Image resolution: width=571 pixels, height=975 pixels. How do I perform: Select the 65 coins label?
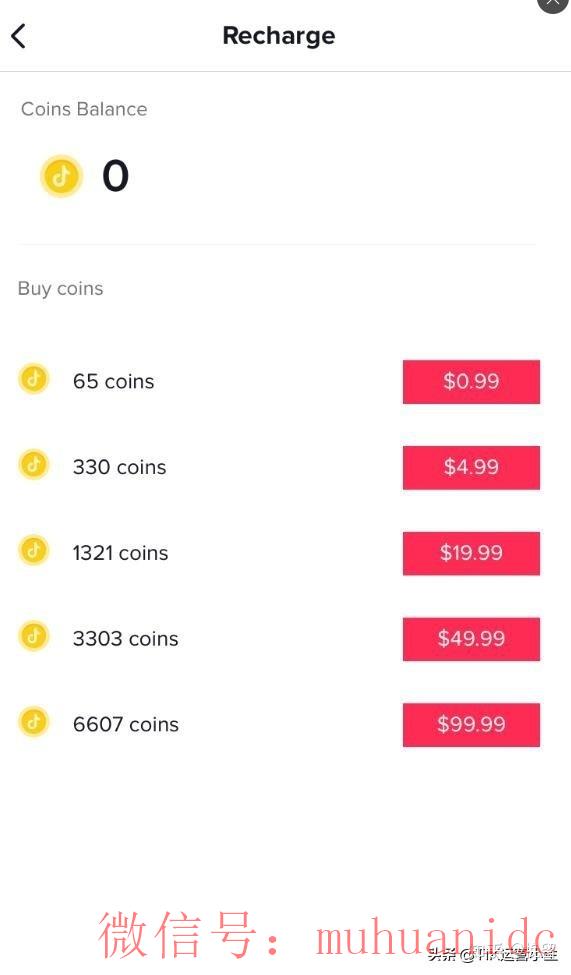pyautogui.click(x=113, y=381)
